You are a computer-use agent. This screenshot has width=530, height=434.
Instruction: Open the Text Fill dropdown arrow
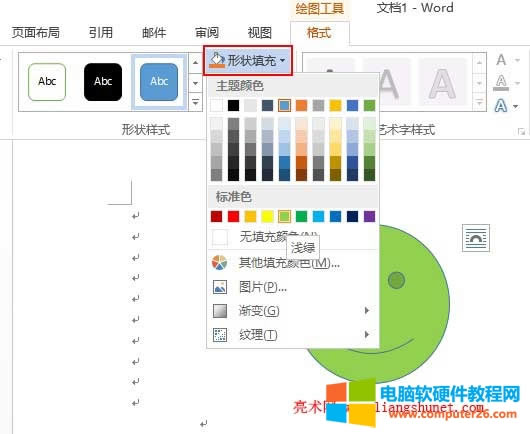click(x=517, y=61)
